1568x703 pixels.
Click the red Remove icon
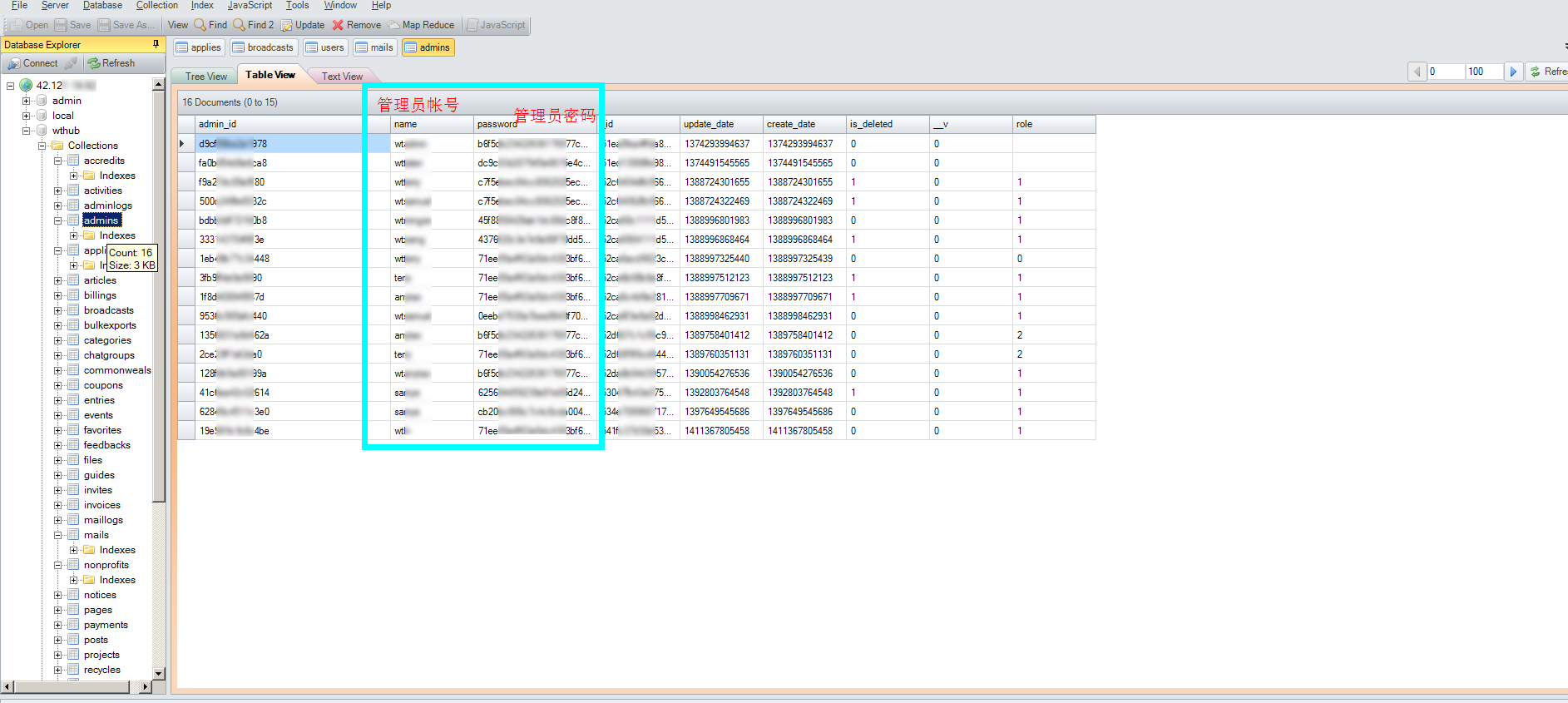tap(338, 25)
